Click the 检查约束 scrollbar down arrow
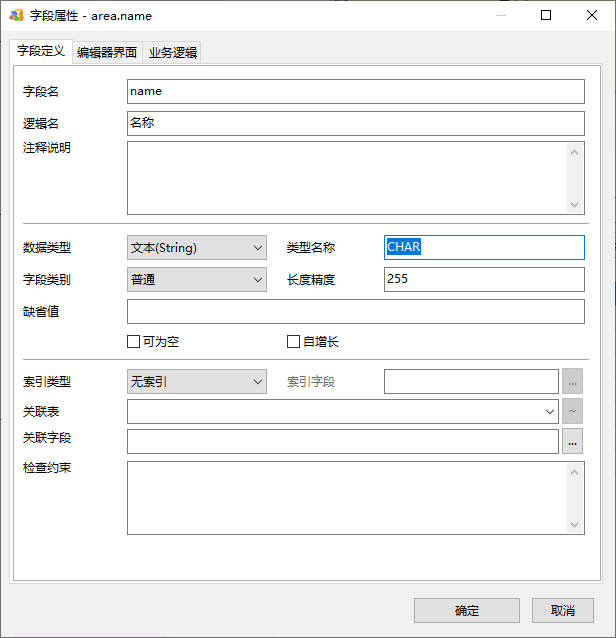This screenshot has width=616, height=638. tap(574, 524)
